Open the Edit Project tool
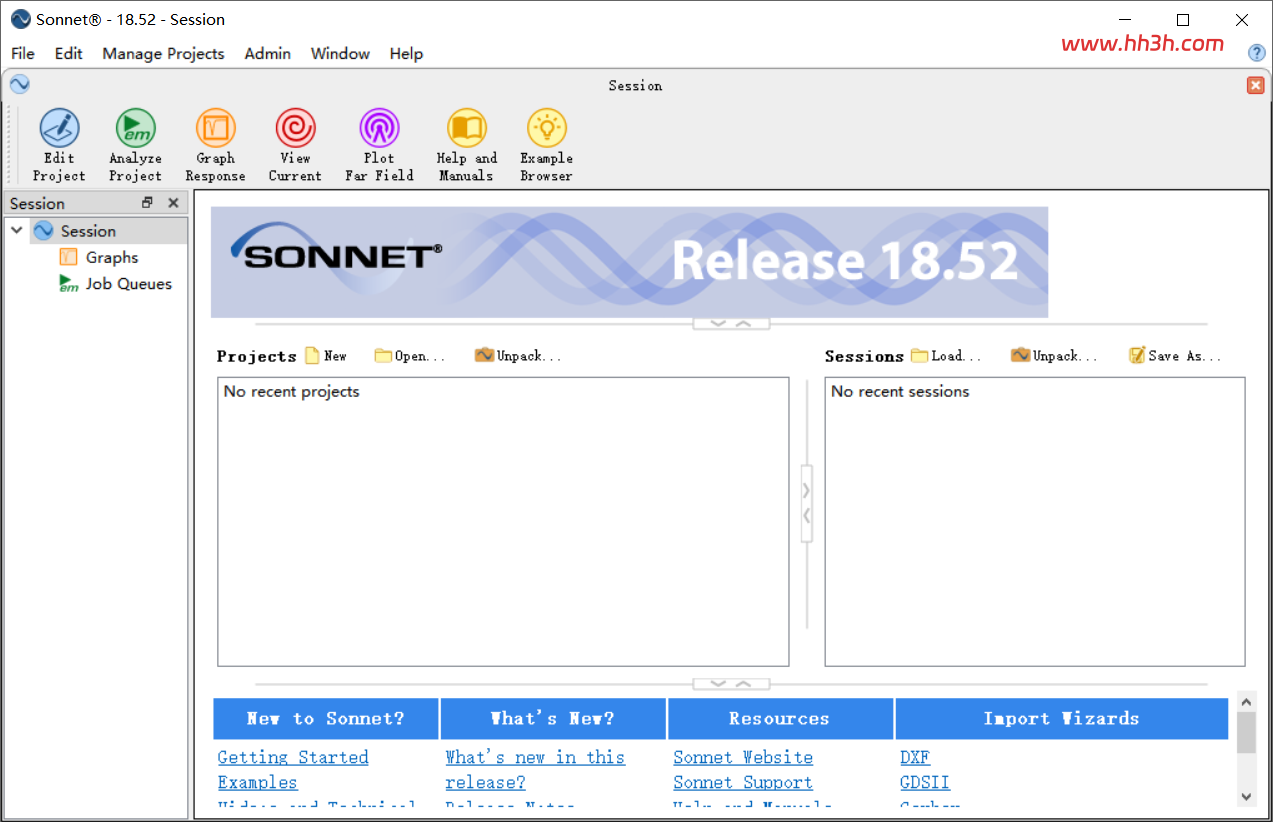 point(59,146)
